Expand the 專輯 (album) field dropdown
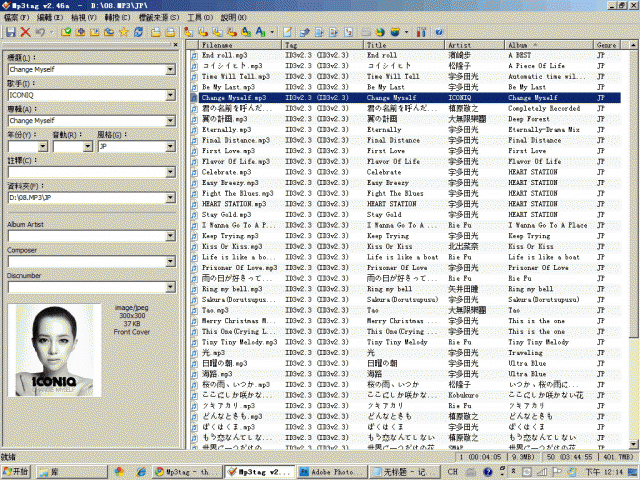Viewport: 640px width, 480px height. [170, 121]
